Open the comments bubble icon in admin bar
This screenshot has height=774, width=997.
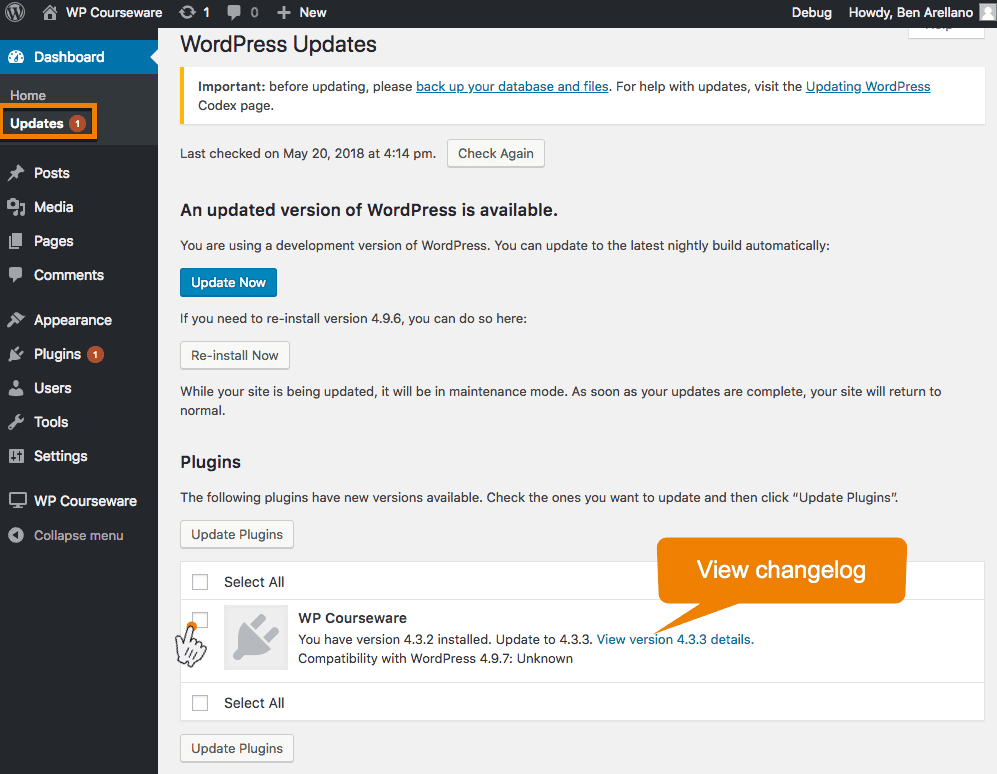point(234,12)
